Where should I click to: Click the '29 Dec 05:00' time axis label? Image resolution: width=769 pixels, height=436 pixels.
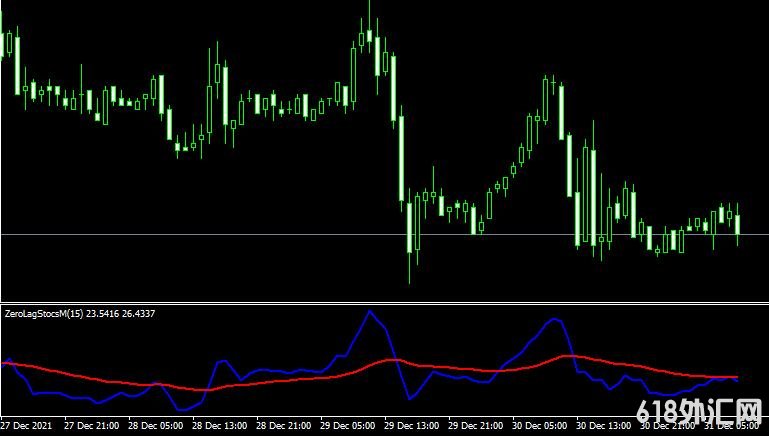click(x=348, y=426)
